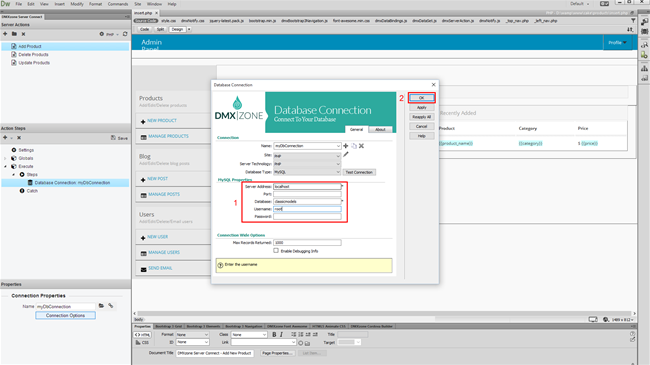This screenshot has width=650, height=365.
Task: Edit site with pencil icon
Action: (346, 155)
